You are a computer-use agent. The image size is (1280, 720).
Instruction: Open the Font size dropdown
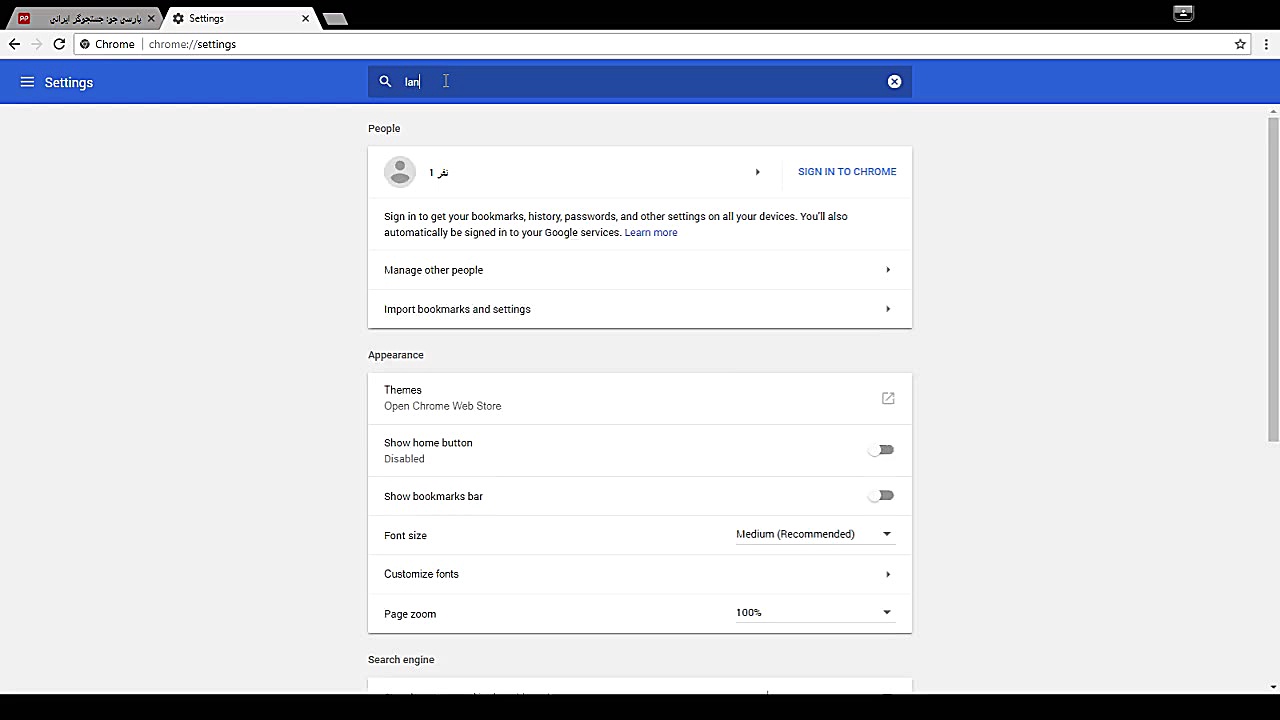(814, 534)
